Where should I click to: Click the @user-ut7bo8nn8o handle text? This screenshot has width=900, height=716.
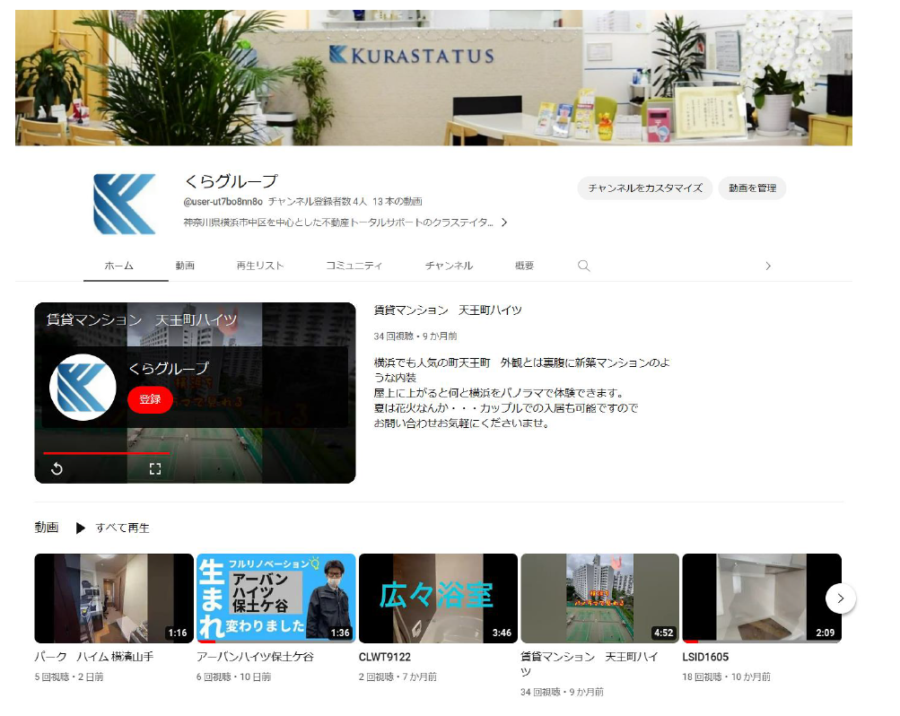tap(223, 202)
